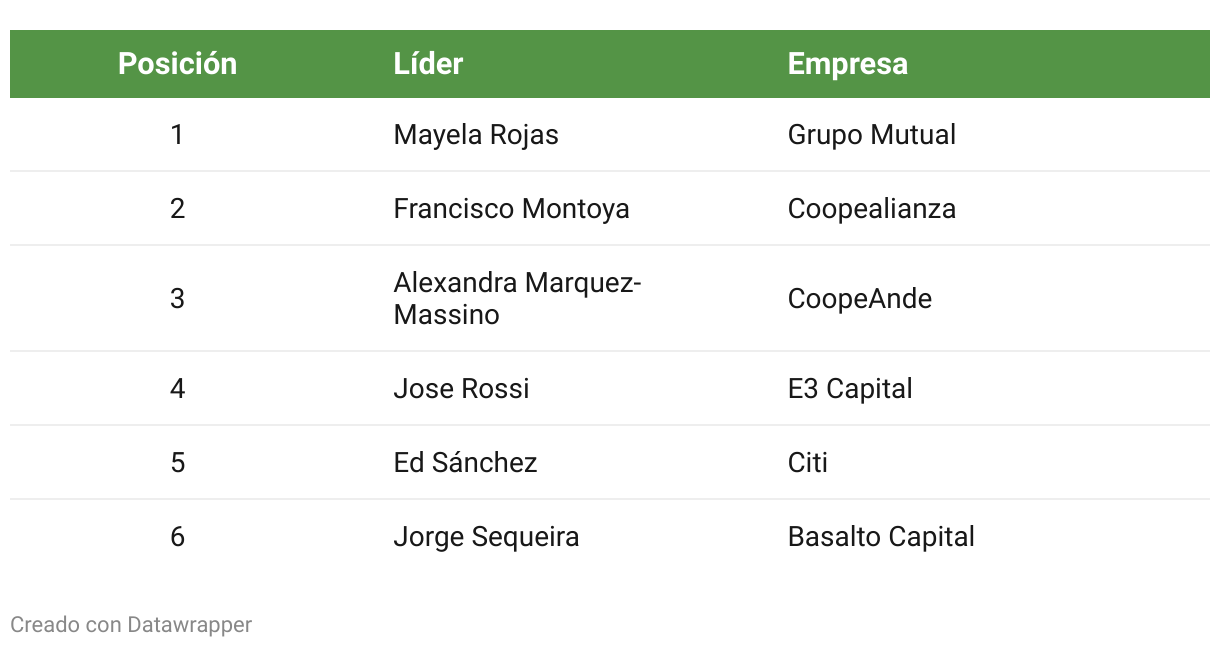Image resolution: width=1220 pixels, height=648 pixels.
Task: Click Alexandra Marquez-Massino in the table
Action: click(517, 299)
